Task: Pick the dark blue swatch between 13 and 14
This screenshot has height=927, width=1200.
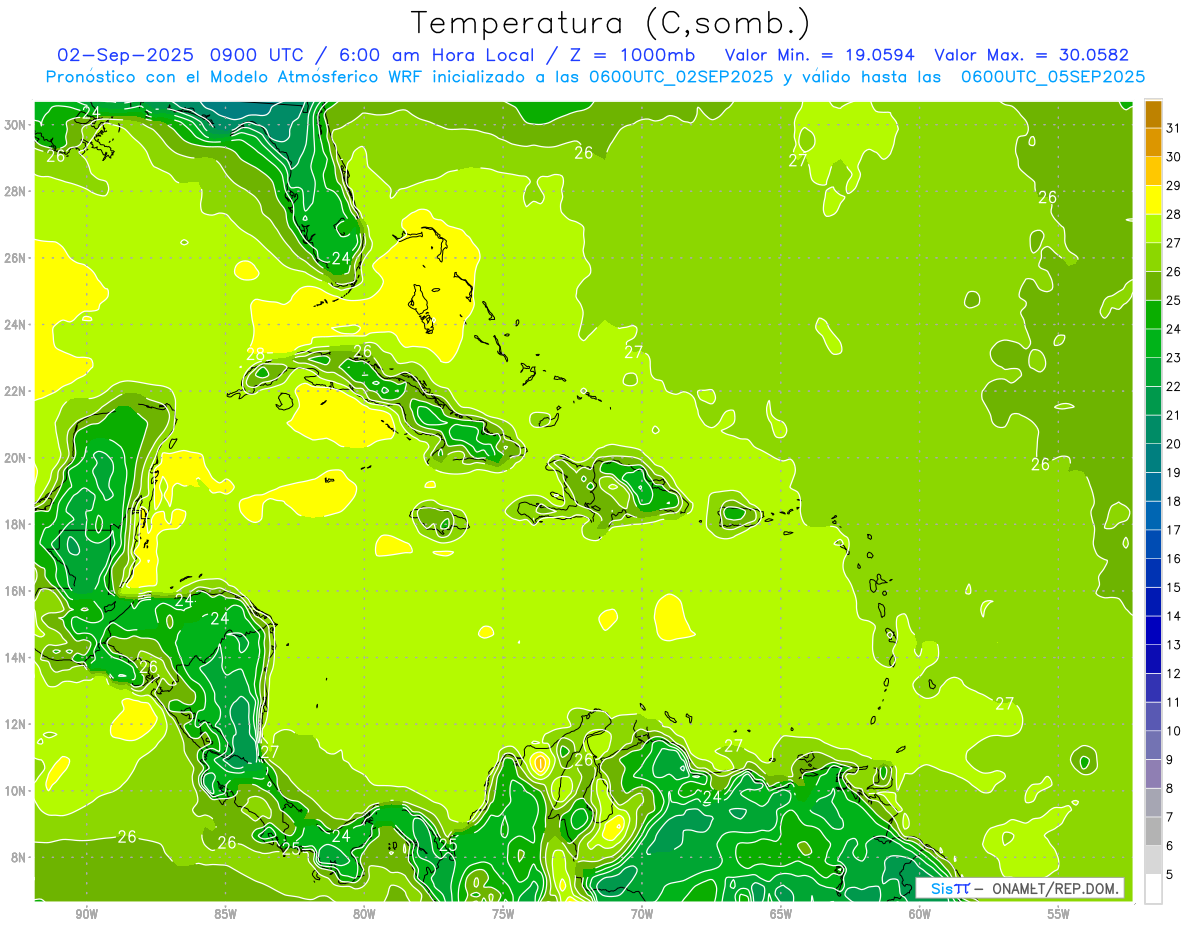Action: tap(1153, 631)
